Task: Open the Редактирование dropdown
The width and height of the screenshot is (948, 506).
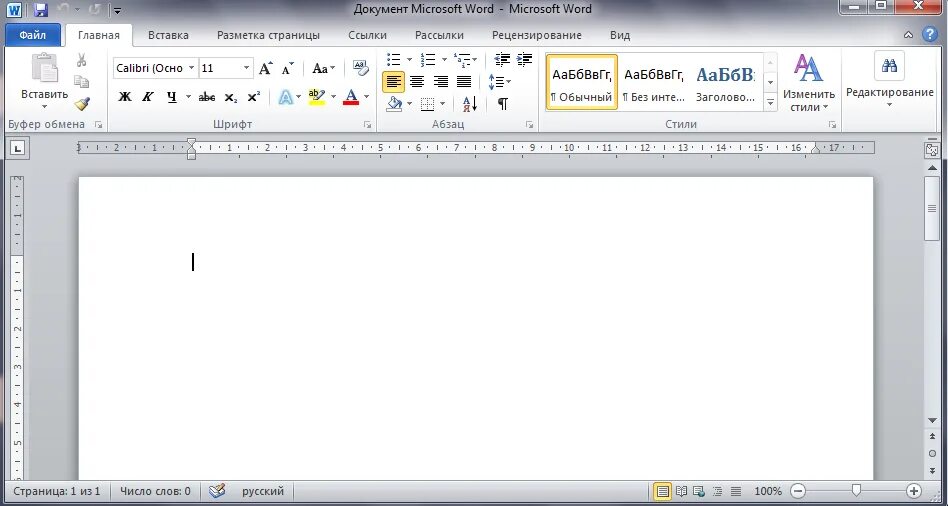Action: pos(889,81)
